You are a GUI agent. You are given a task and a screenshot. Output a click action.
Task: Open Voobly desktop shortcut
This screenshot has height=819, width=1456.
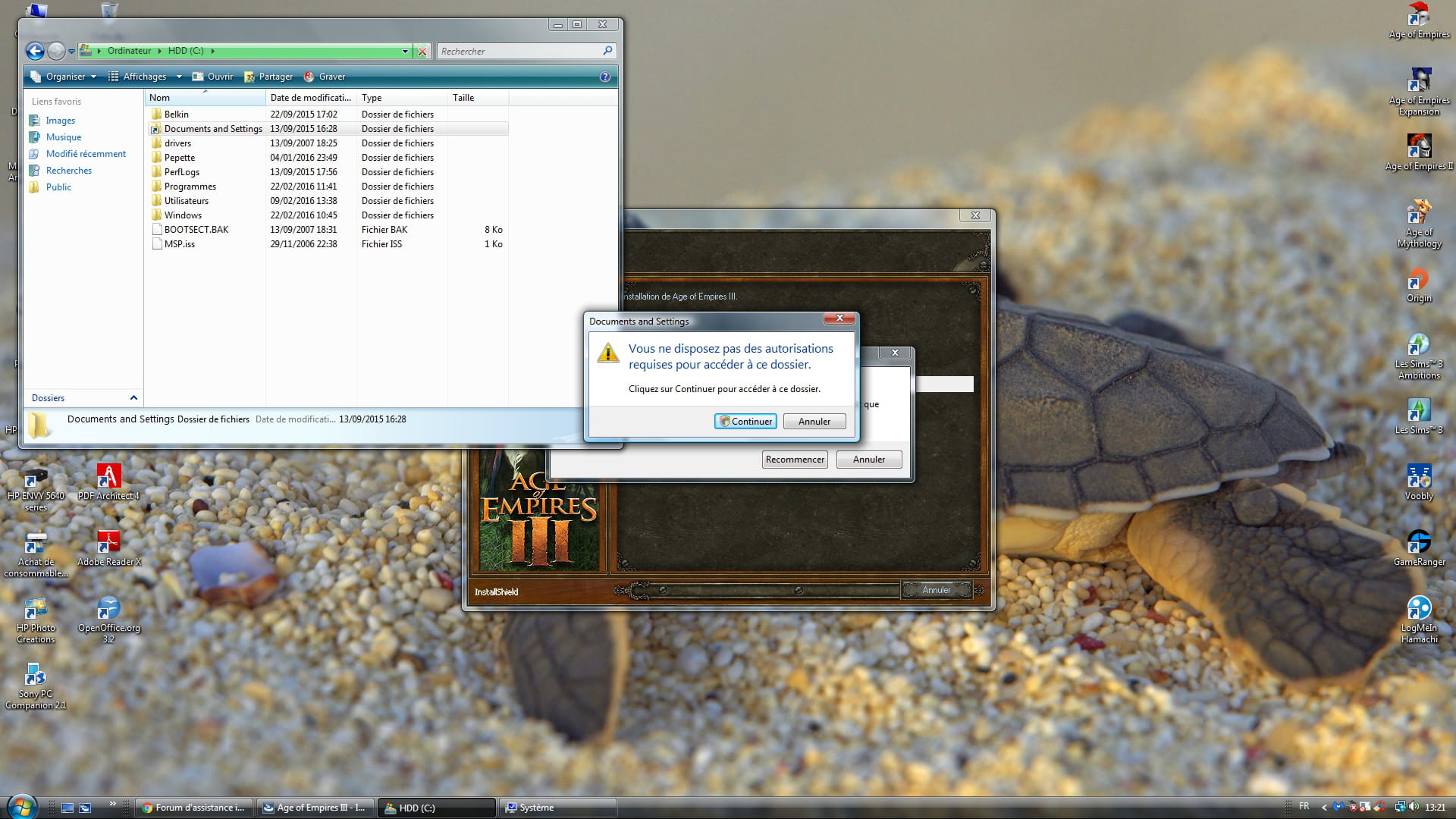[1419, 482]
